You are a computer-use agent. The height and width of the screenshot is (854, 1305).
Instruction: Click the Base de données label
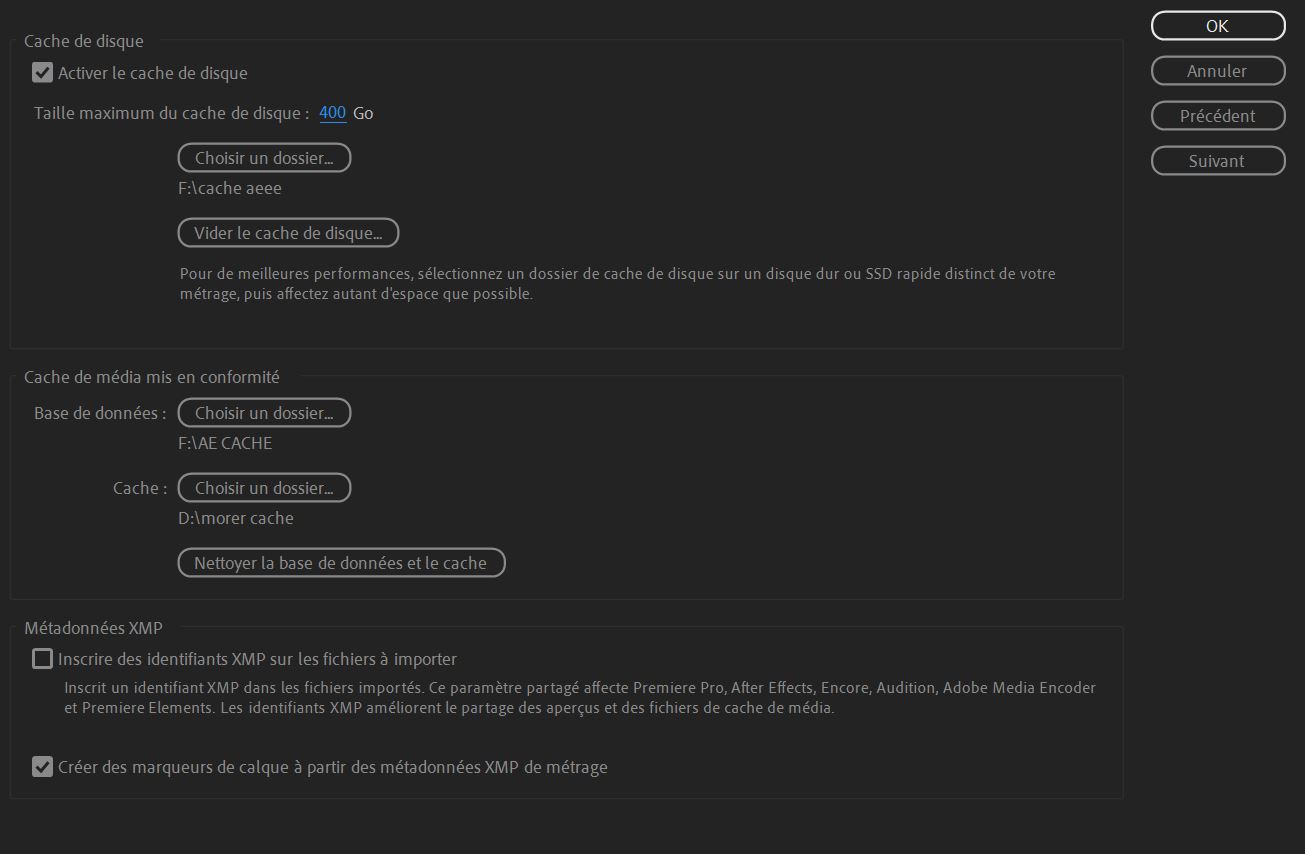coord(100,413)
